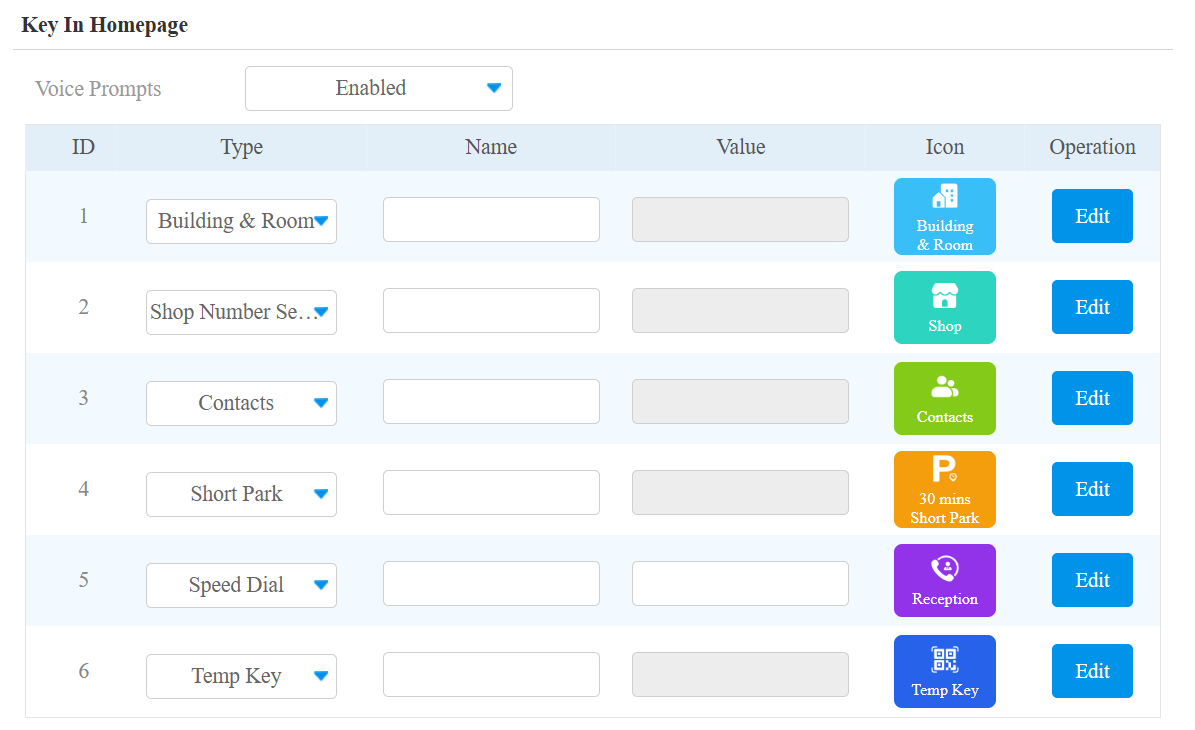Screen dimensions: 1195x730
Task: Click Edit for row 5 Speed Dial
Action: (1092, 580)
